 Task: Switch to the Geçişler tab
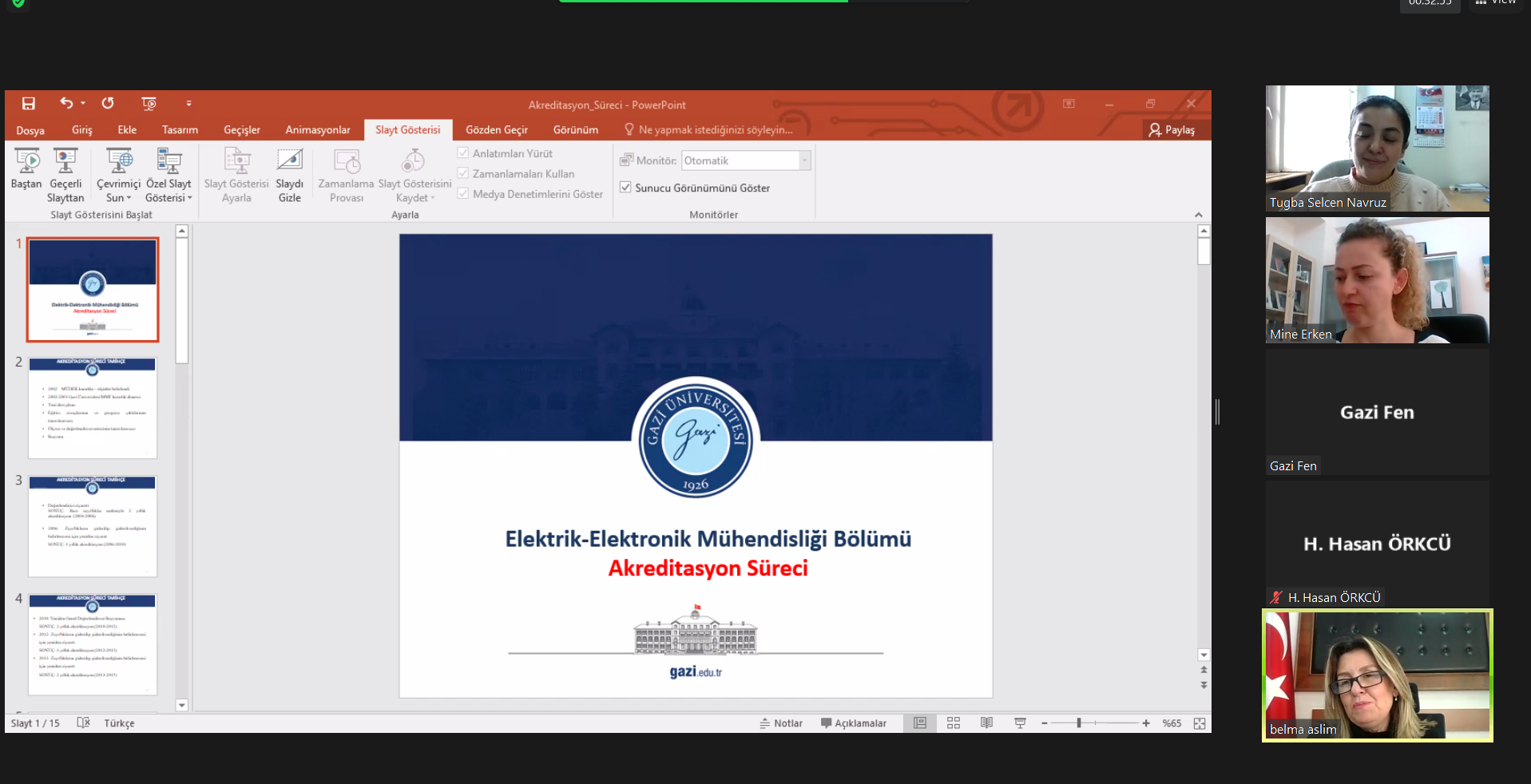pyautogui.click(x=242, y=130)
